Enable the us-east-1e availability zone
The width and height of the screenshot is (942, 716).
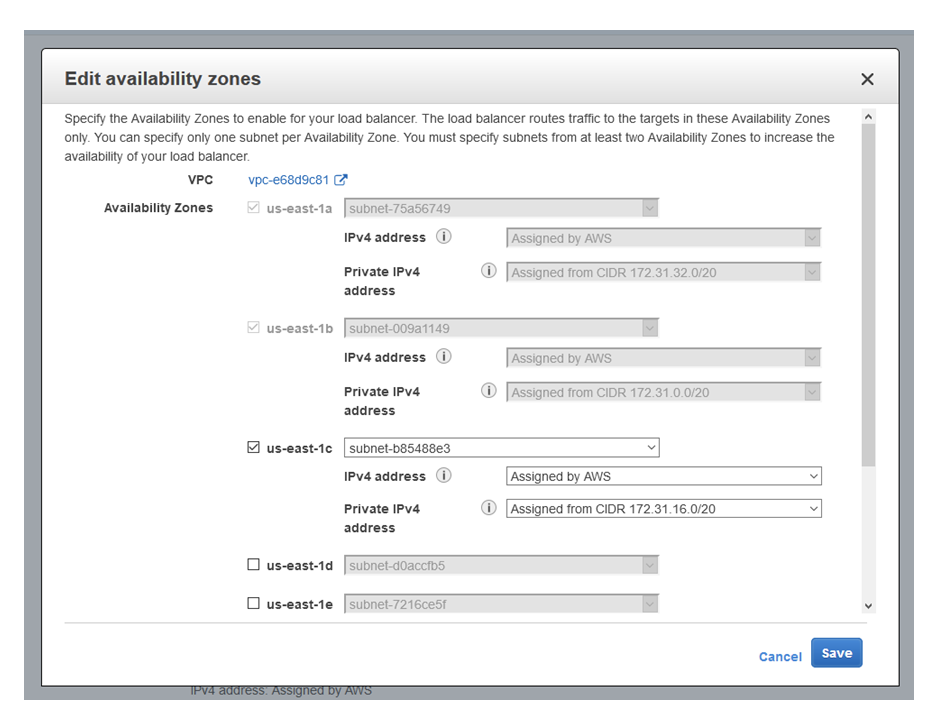[x=254, y=603]
